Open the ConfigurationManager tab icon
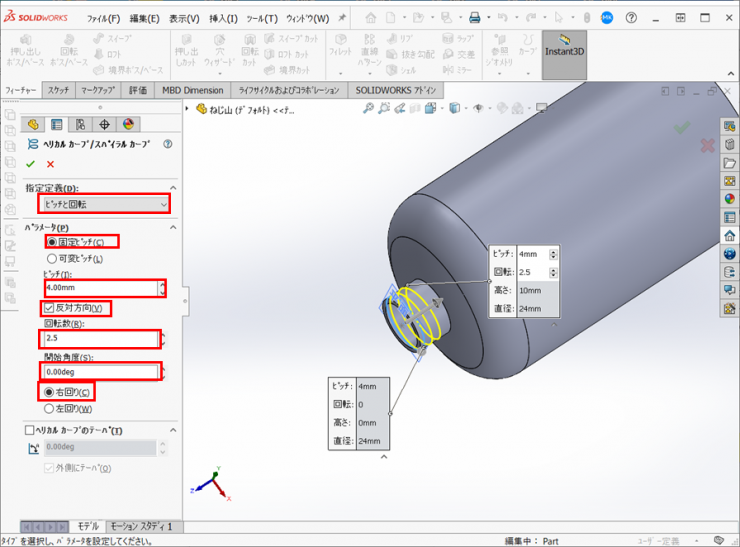The height and width of the screenshot is (547, 740). [80, 125]
